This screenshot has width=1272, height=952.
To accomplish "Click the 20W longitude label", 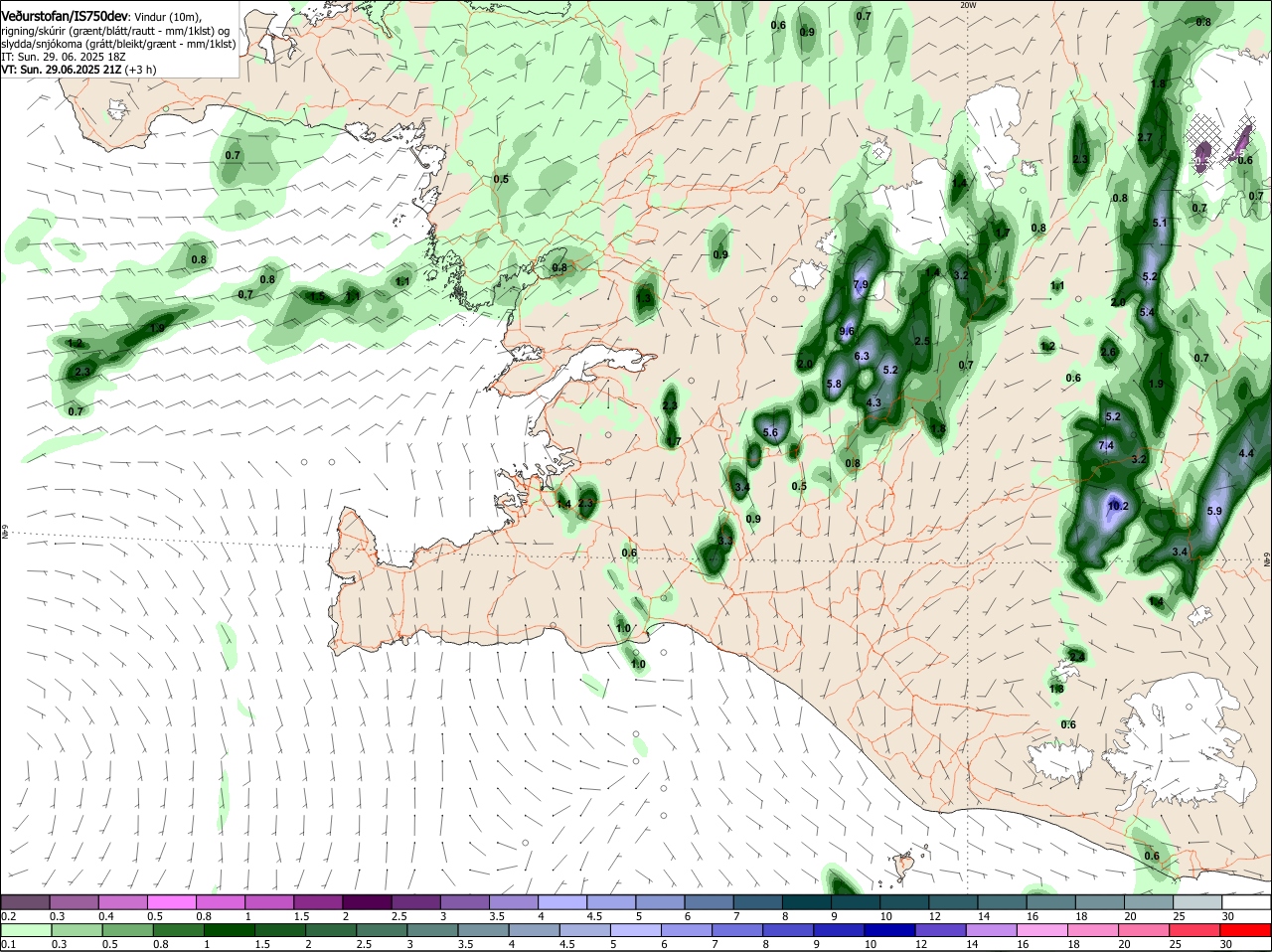I will [x=969, y=5].
